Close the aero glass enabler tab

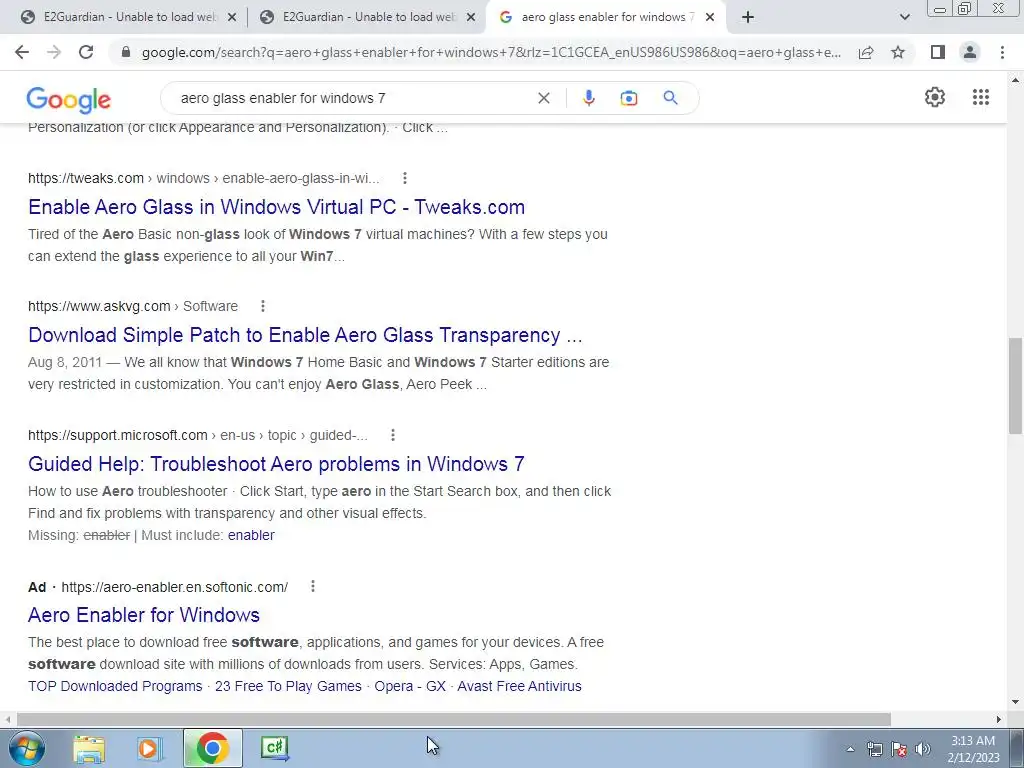[x=710, y=17]
